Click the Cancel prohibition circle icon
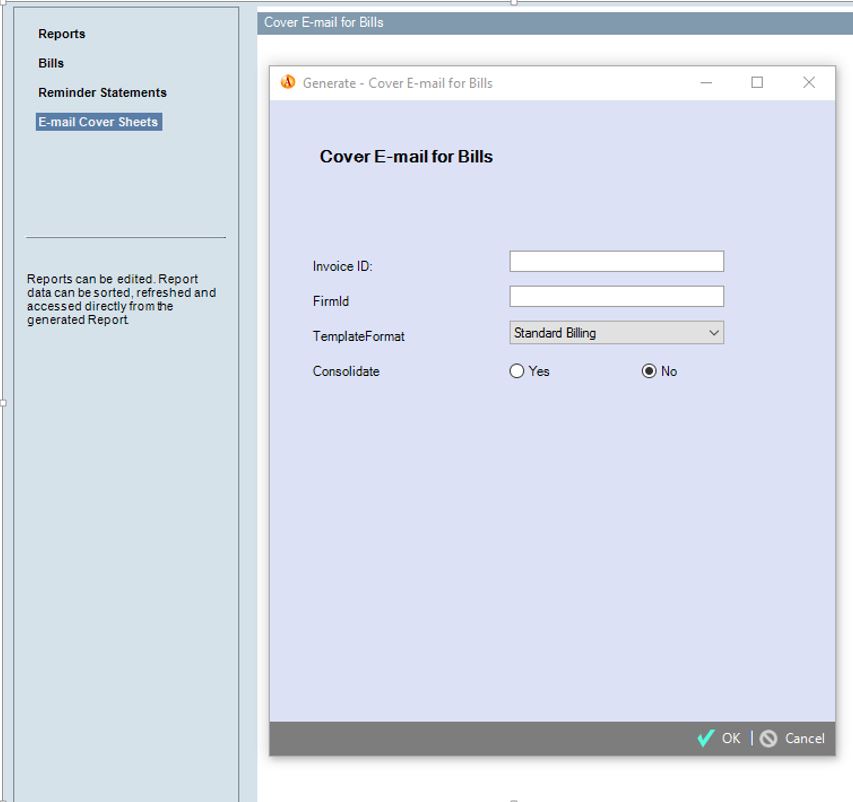Viewport: 853px width, 802px height. click(768, 738)
